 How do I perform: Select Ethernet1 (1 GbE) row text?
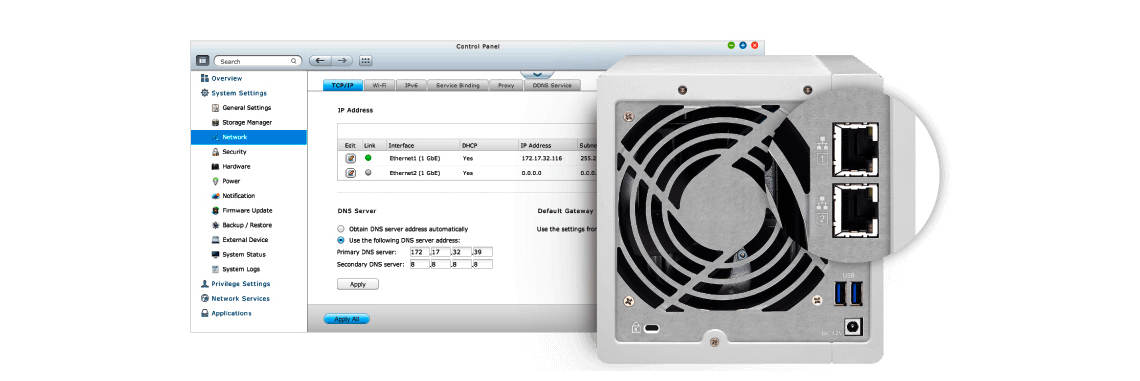[x=415, y=158]
